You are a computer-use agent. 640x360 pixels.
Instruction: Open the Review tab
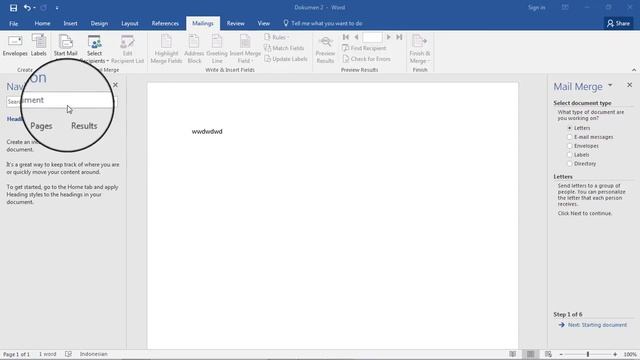(x=236, y=23)
